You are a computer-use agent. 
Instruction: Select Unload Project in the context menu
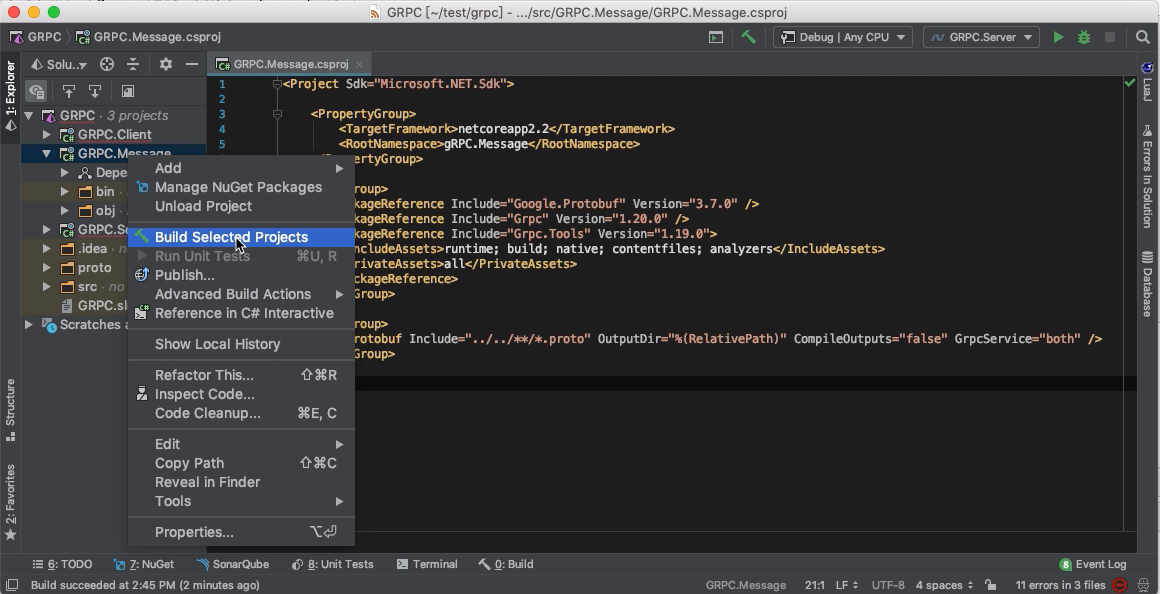(x=241, y=206)
